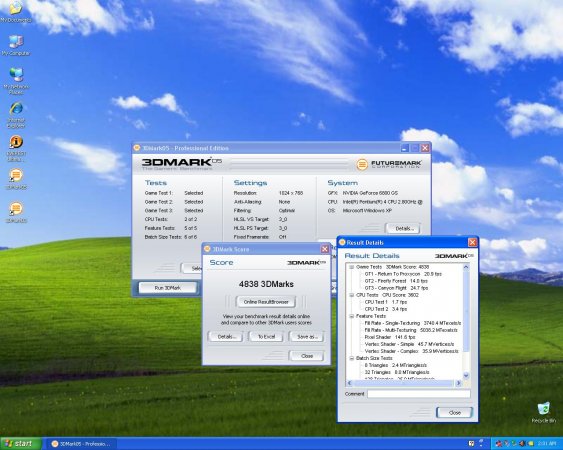Select 32 Triangles row
This screenshot has height=450, width=563.
tap(397, 372)
